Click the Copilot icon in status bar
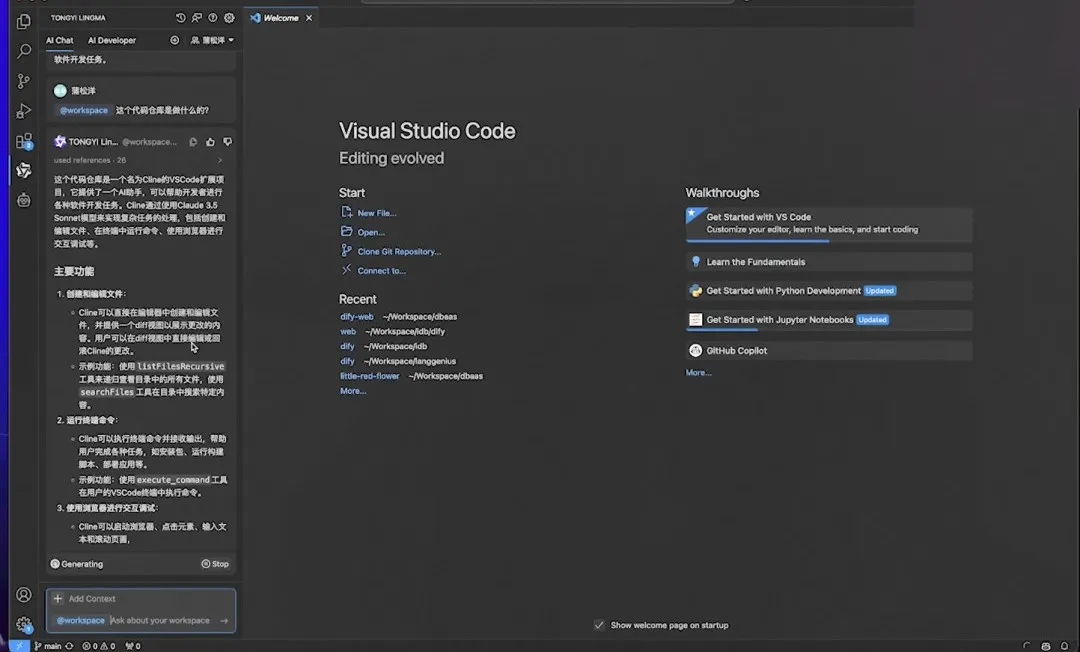Screen dimensions: 1080x652 pyautogui.click(x=1046, y=646)
